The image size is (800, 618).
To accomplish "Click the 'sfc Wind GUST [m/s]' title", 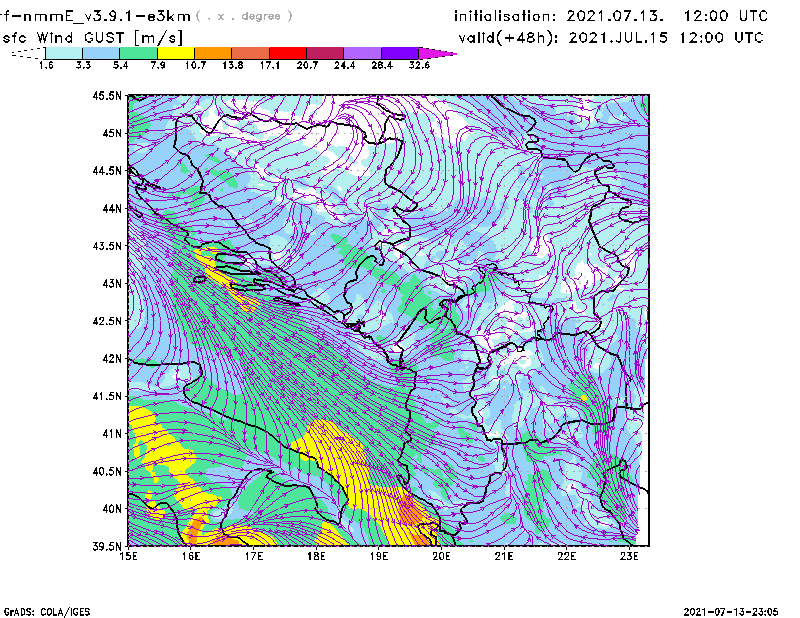I will [x=92, y=38].
